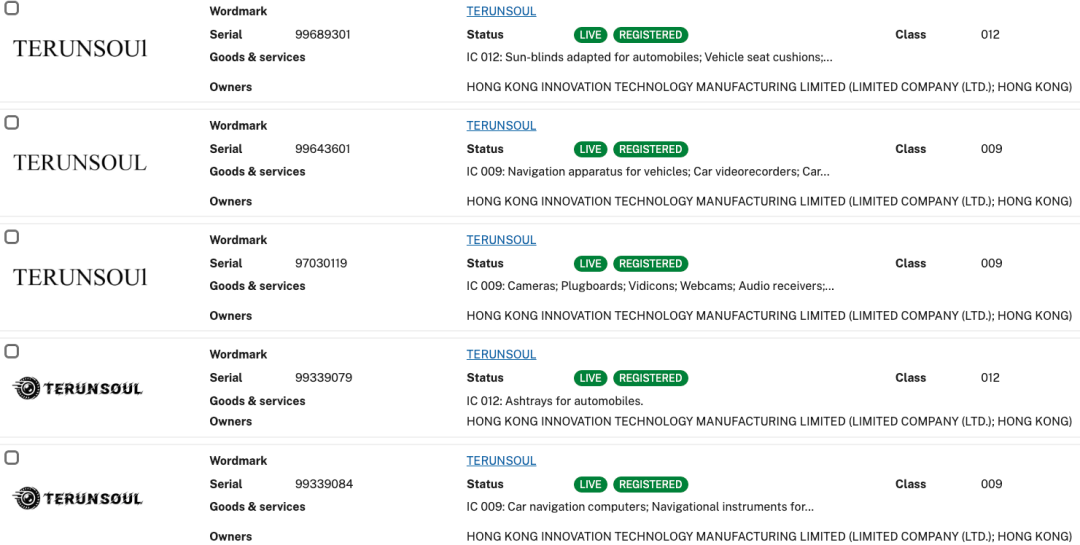The image size is (1080, 545).
Task: Open TERUNSOUL link for serial 99689301
Action: point(501,11)
